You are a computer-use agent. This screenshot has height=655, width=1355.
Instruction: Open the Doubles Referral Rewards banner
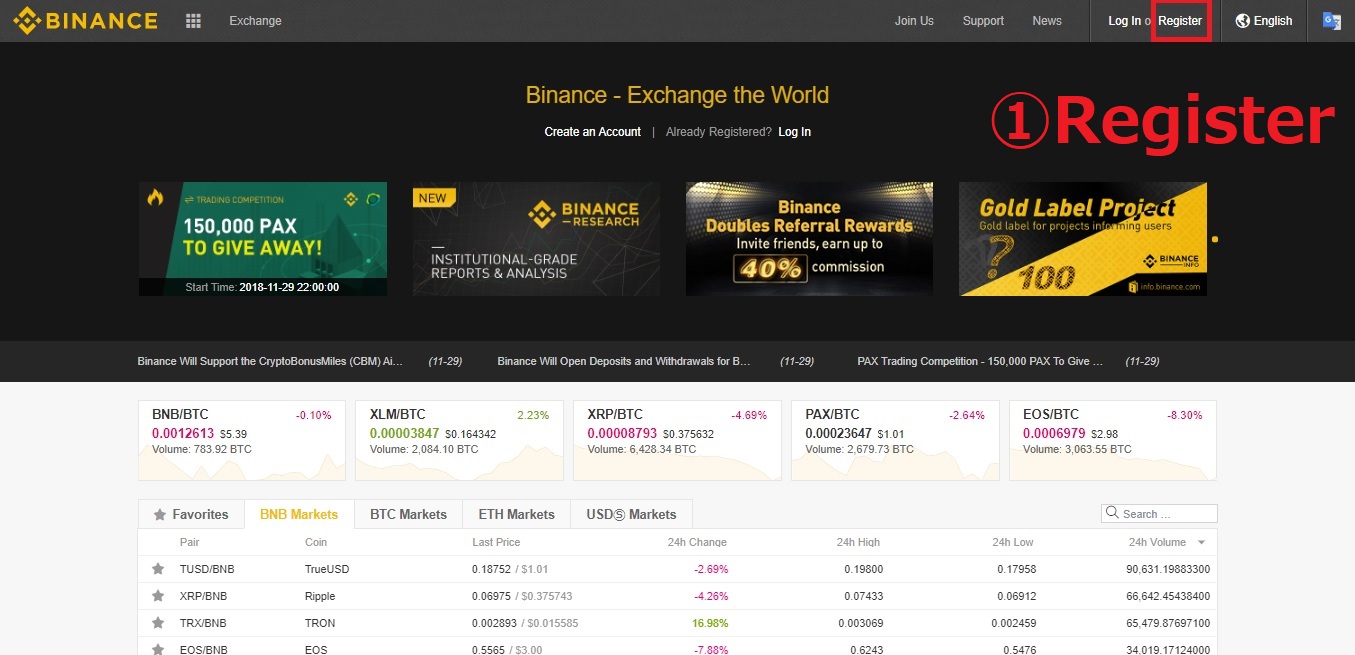coord(809,239)
